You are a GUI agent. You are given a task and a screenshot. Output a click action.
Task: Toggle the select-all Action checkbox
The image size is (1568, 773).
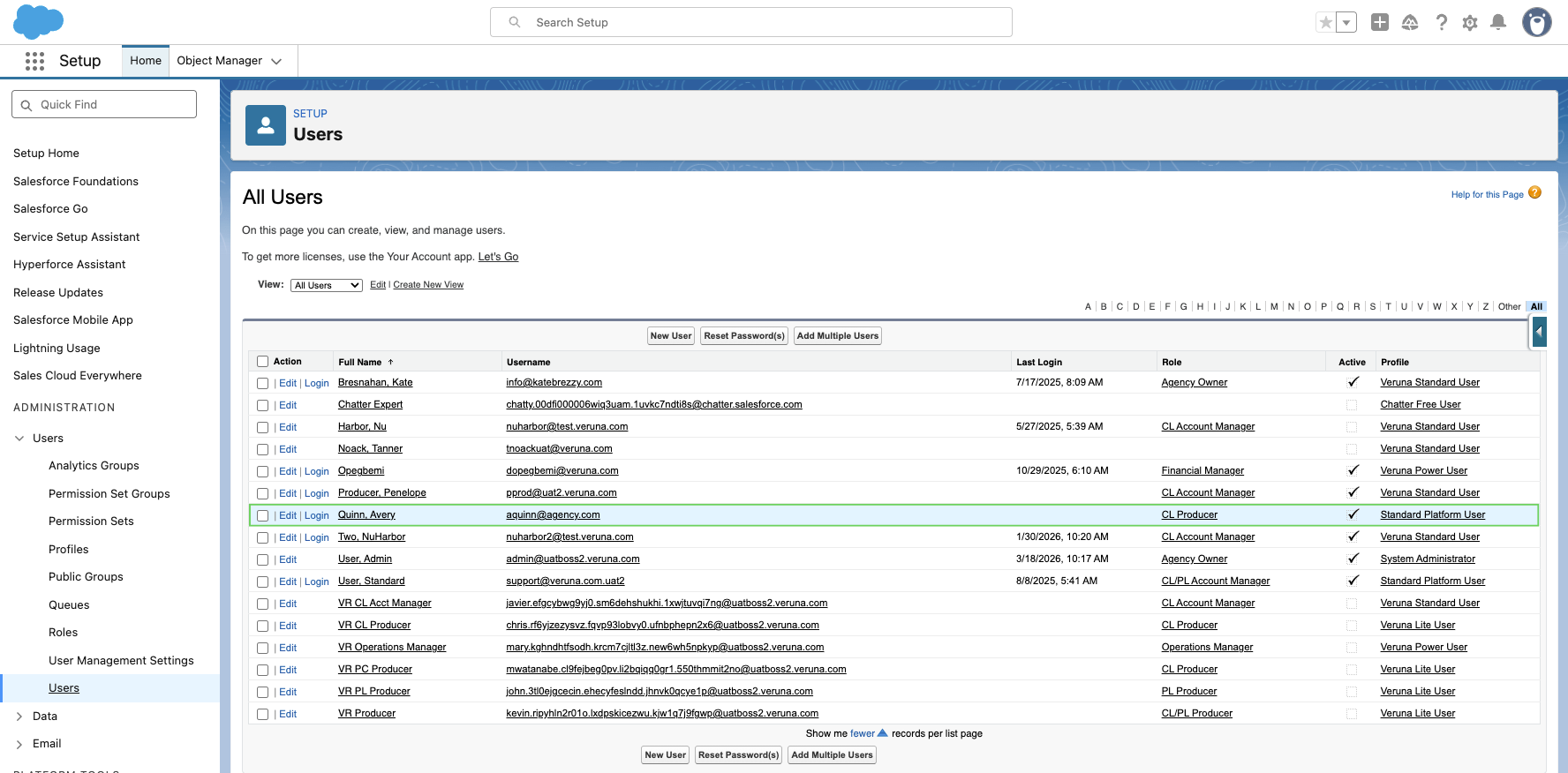262,361
